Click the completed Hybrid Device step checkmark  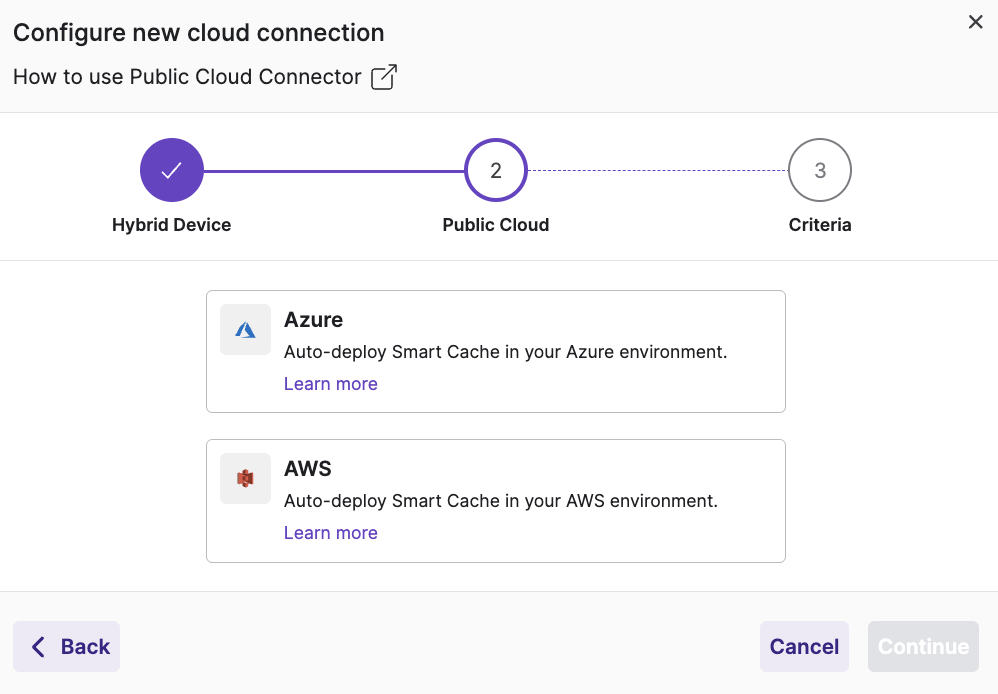pyautogui.click(x=172, y=170)
